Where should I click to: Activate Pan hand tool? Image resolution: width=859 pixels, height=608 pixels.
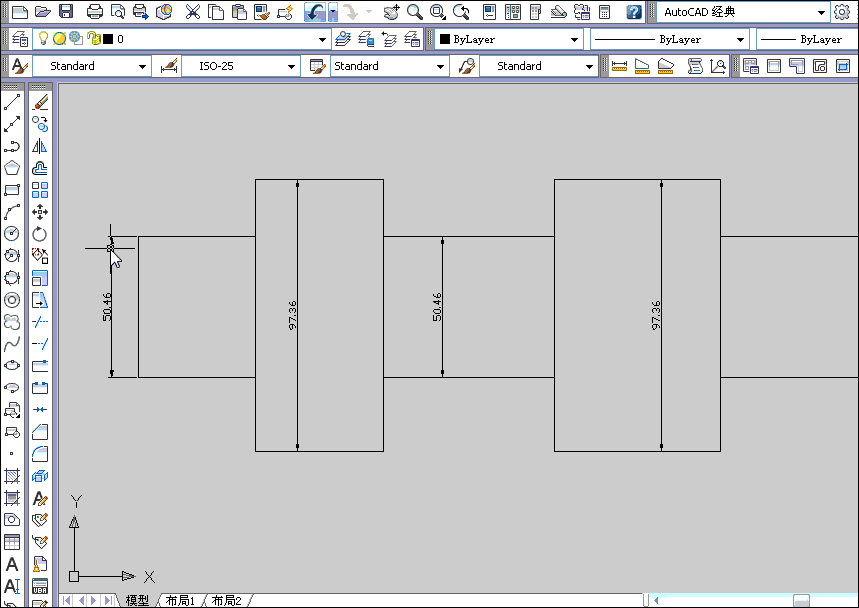391,12
